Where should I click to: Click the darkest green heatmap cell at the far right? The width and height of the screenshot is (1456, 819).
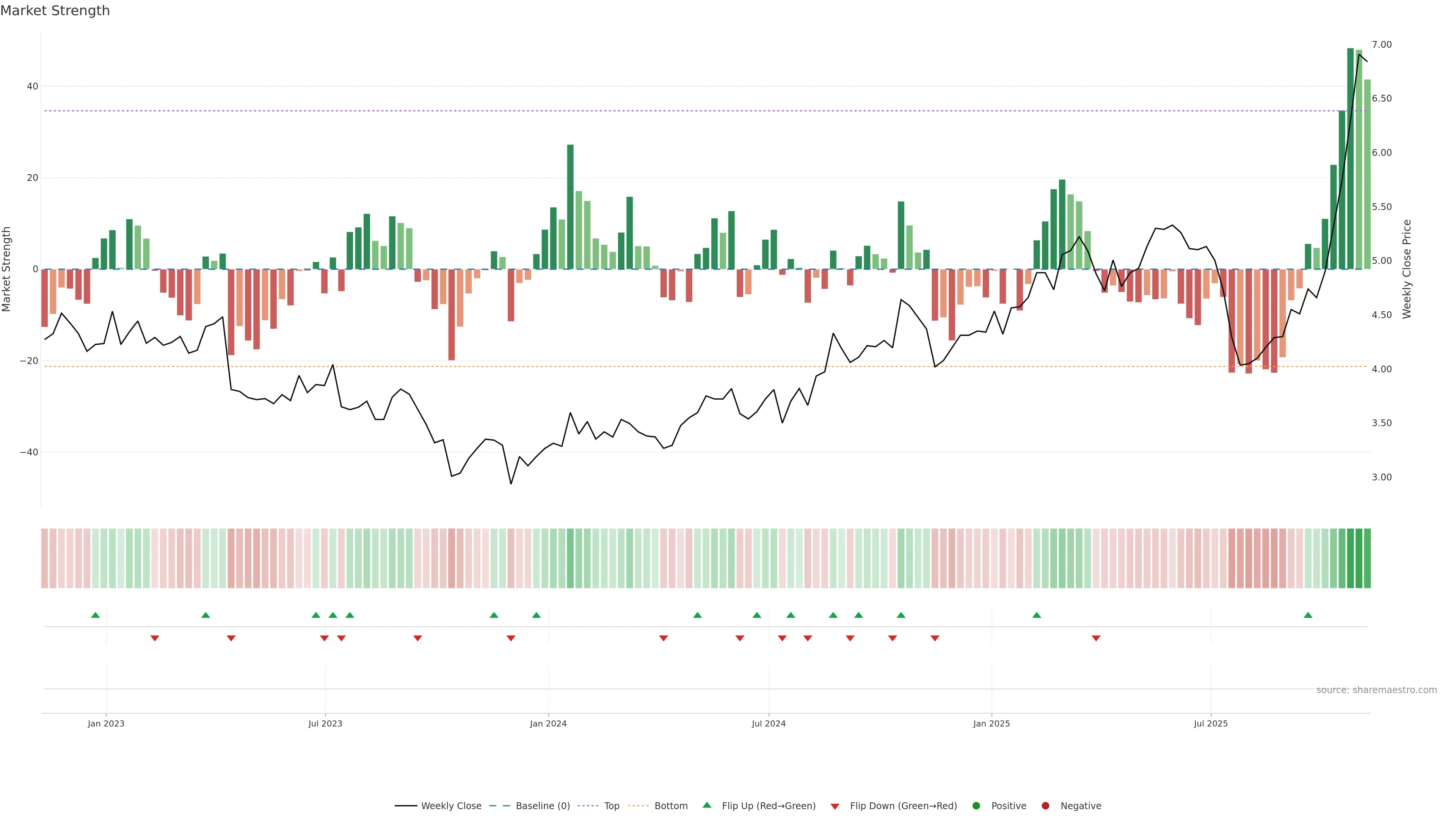tap(1351, 559)
